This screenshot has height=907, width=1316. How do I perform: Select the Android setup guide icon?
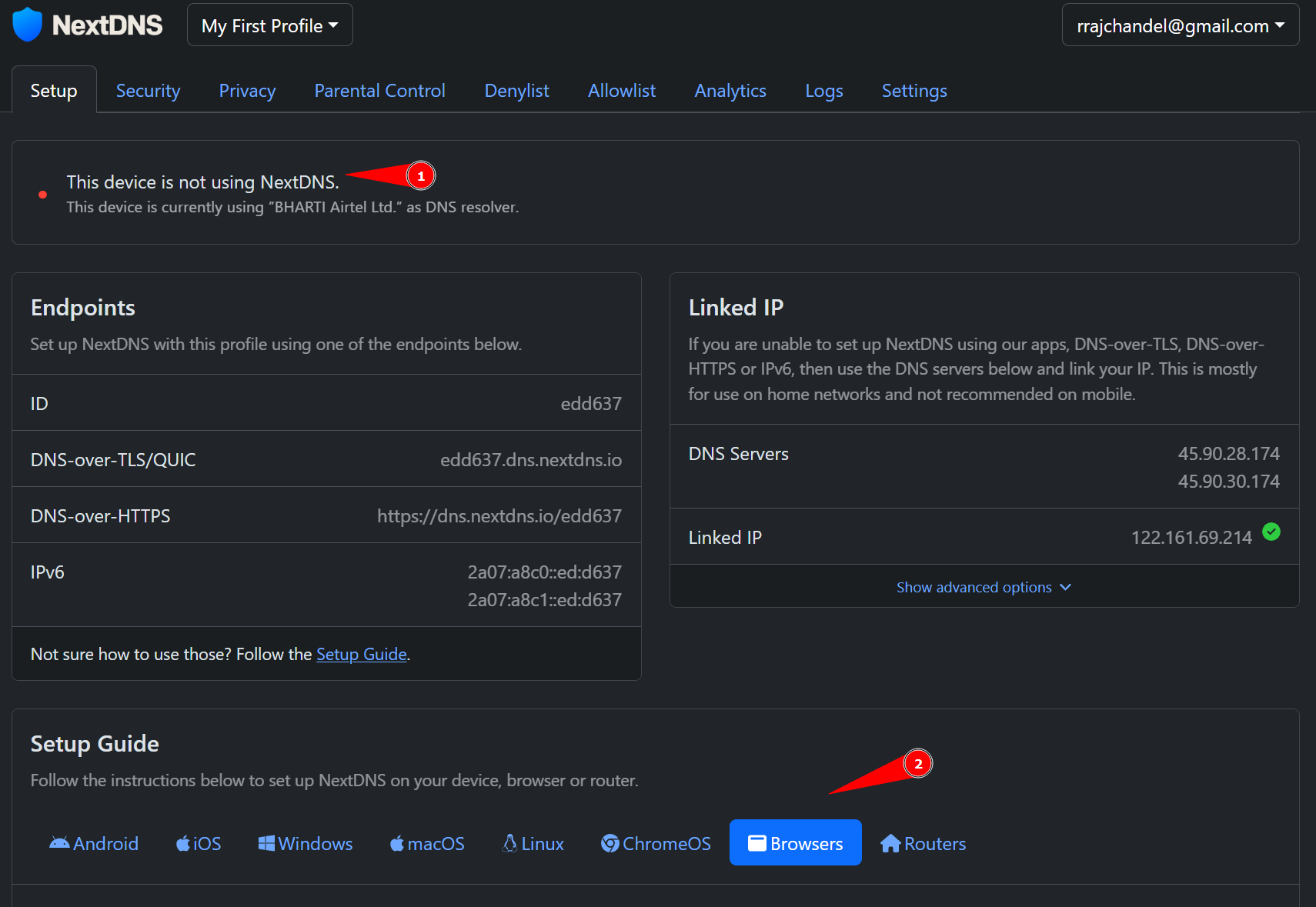pyautogui.click(x=59, y=843)
